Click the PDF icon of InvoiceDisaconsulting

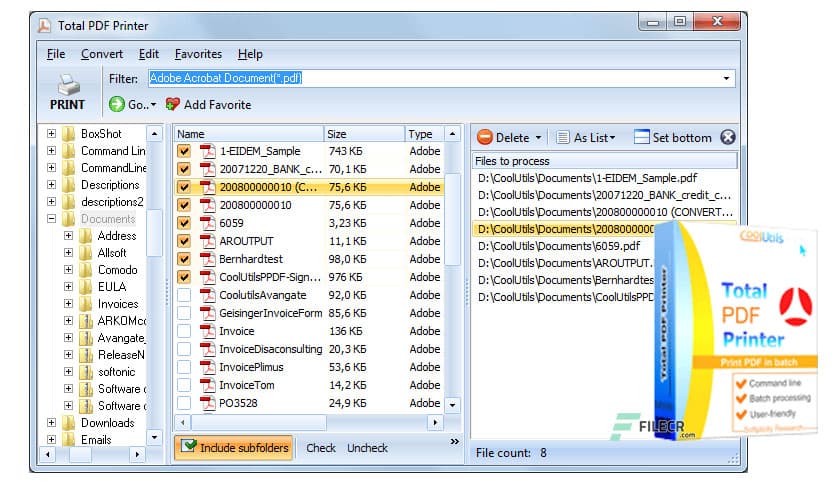207,349
